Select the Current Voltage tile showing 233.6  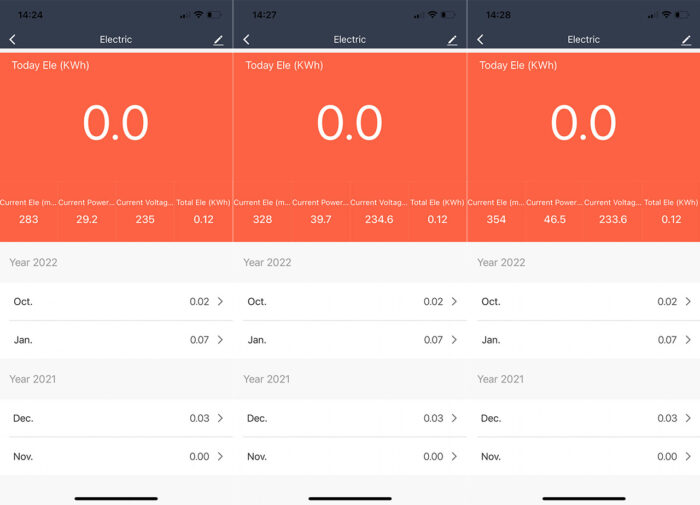612,211
